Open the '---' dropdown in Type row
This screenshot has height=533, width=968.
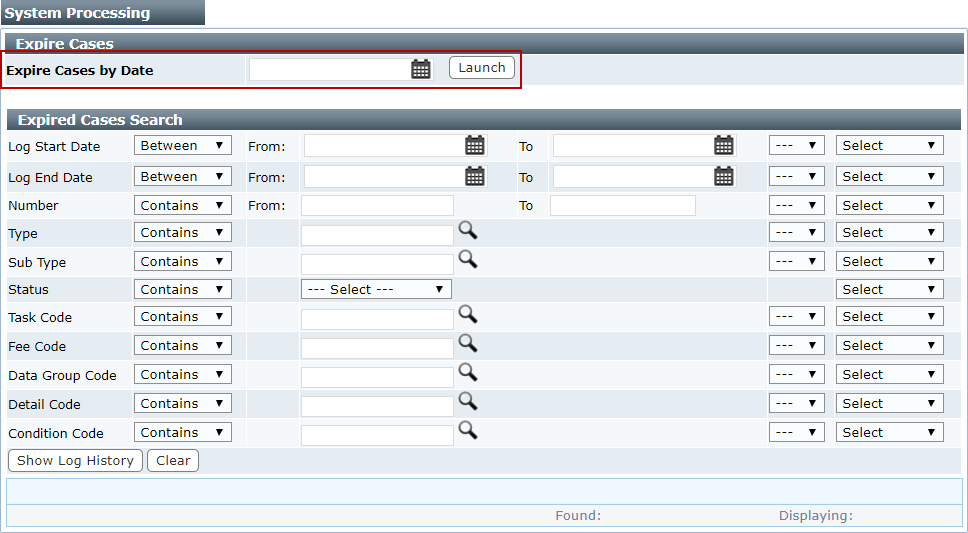(796, 232)
